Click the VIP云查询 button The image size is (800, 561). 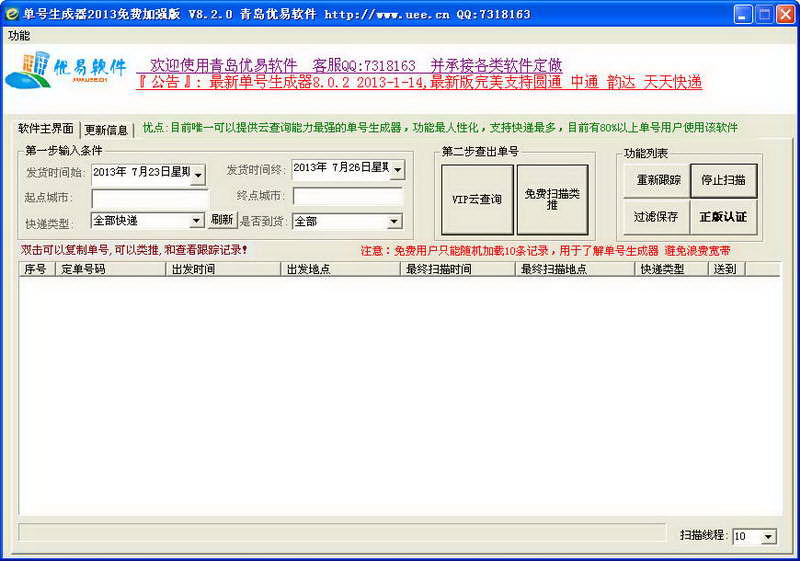tap(477, 200)
